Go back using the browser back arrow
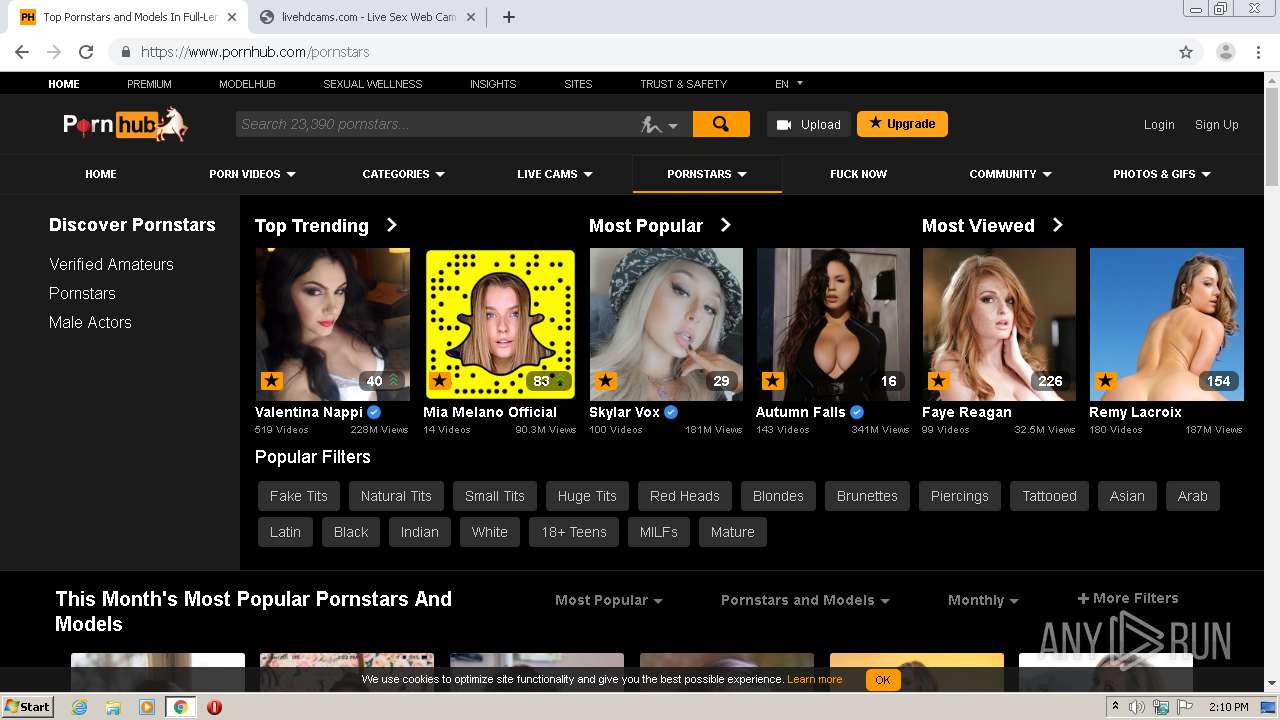 point(22,52)
